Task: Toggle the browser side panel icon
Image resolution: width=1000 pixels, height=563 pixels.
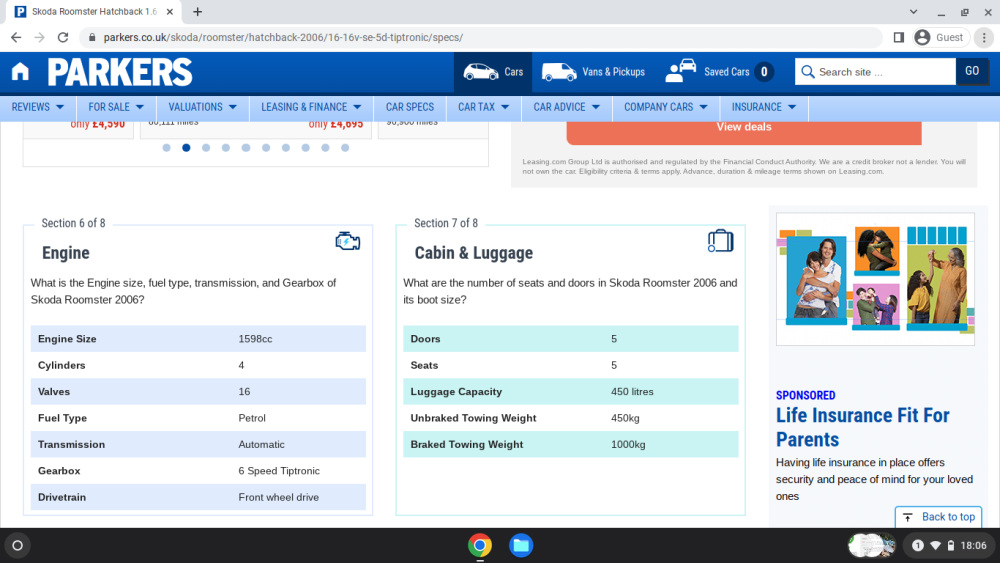Action: (x=899, y=38)
